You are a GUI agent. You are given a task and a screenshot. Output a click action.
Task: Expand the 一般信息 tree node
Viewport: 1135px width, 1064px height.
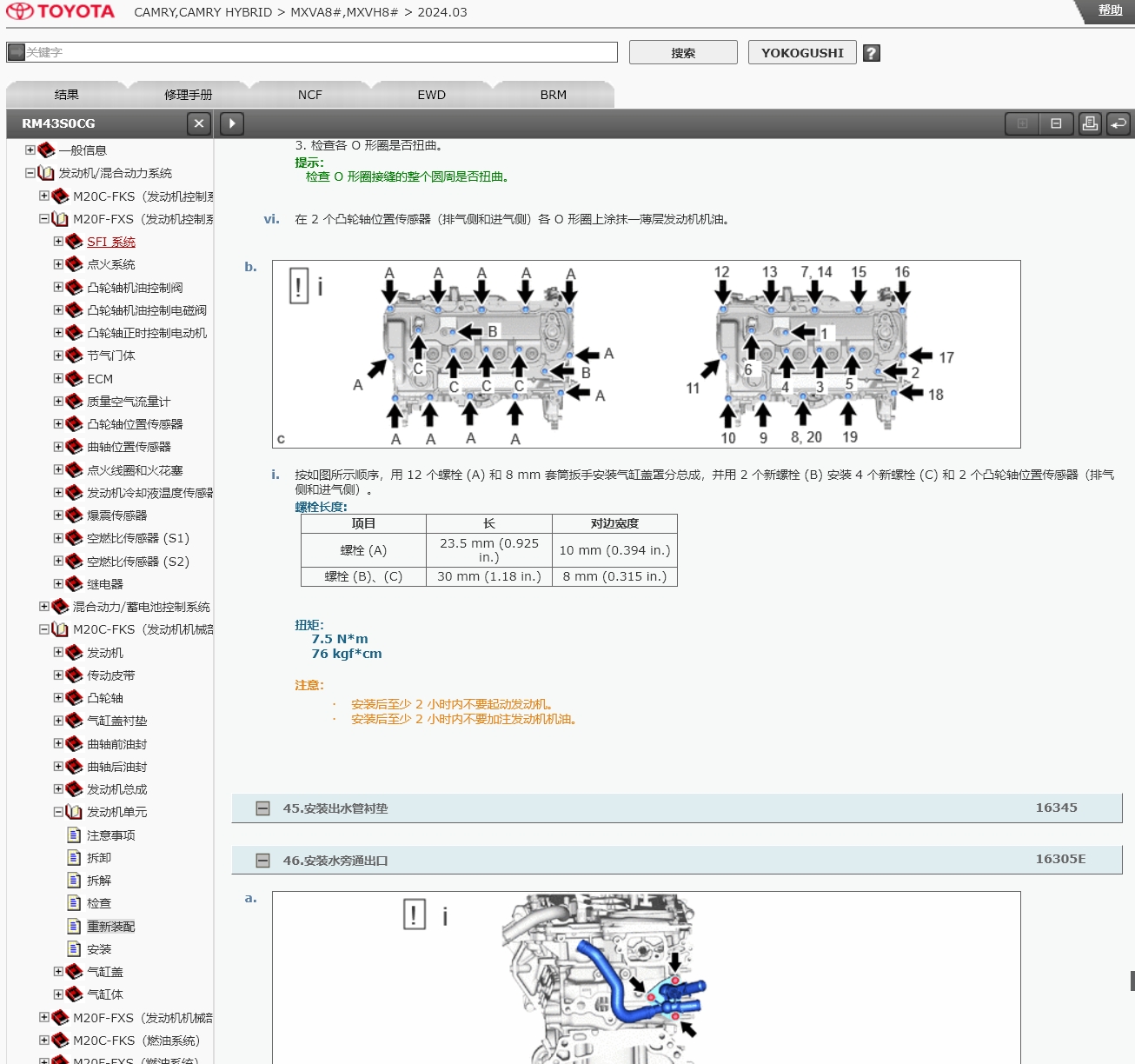[30, 150]
